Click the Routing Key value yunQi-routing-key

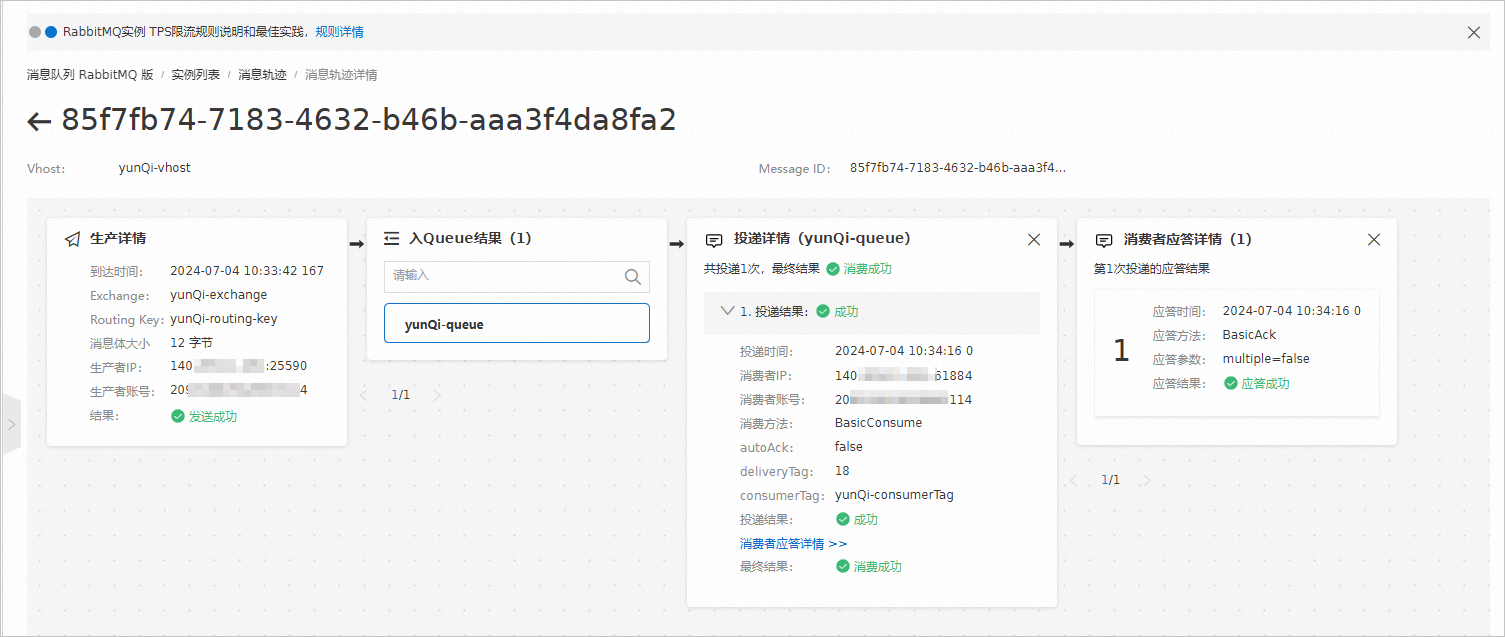[x=224, y=319]
